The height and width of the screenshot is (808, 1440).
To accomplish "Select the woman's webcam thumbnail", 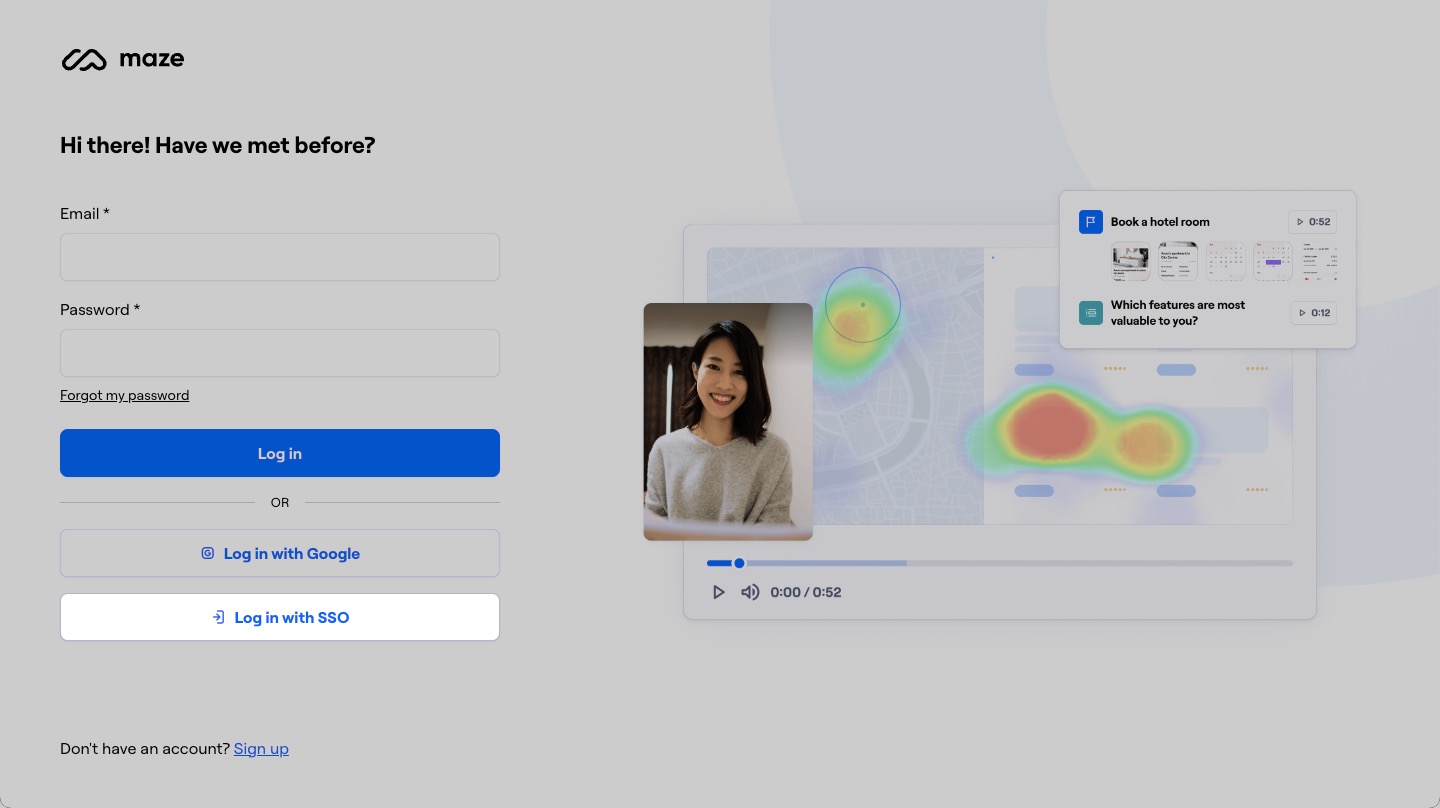I will pyautogui.click(x=728, y=421).
